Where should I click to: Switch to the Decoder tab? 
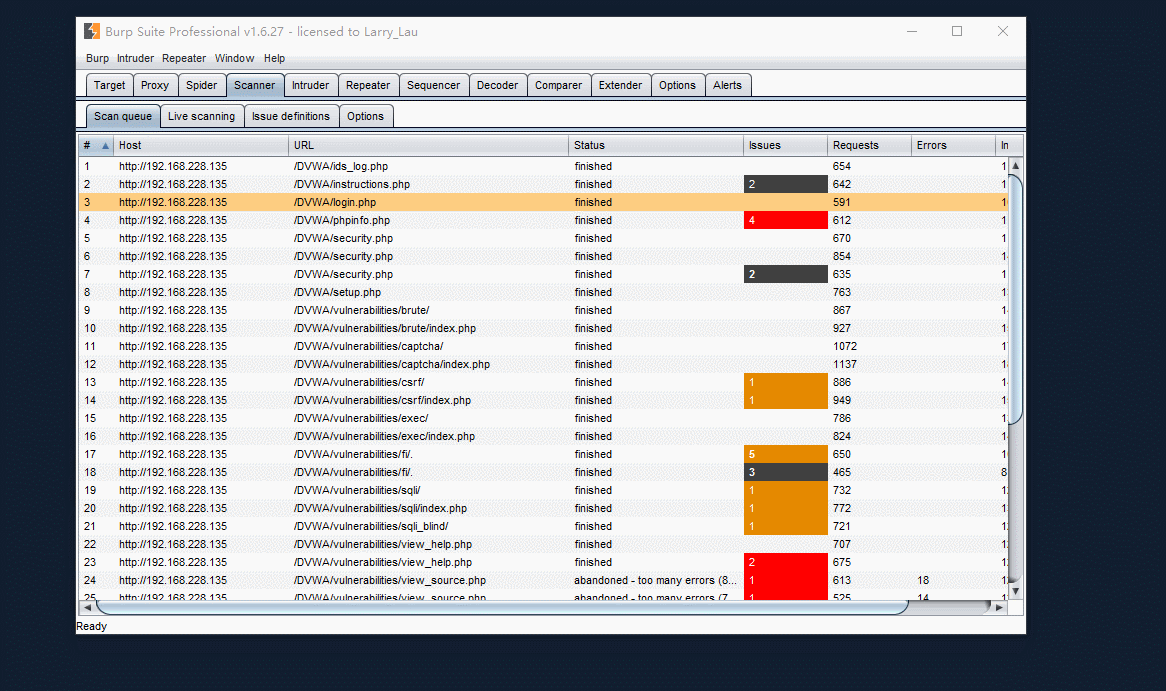(497, 86)
